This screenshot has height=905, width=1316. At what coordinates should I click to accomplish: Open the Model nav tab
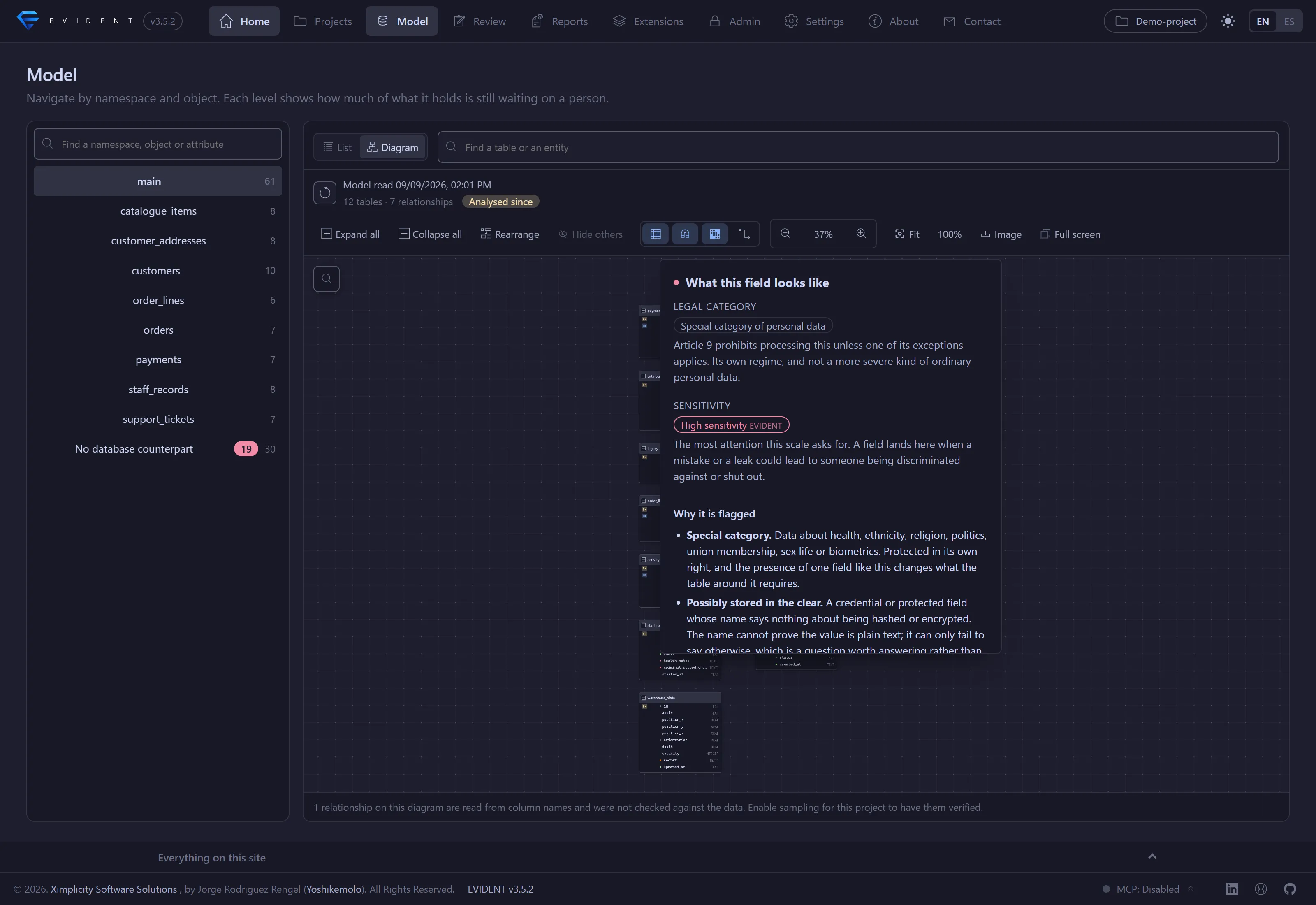click(x=402, y=21)
